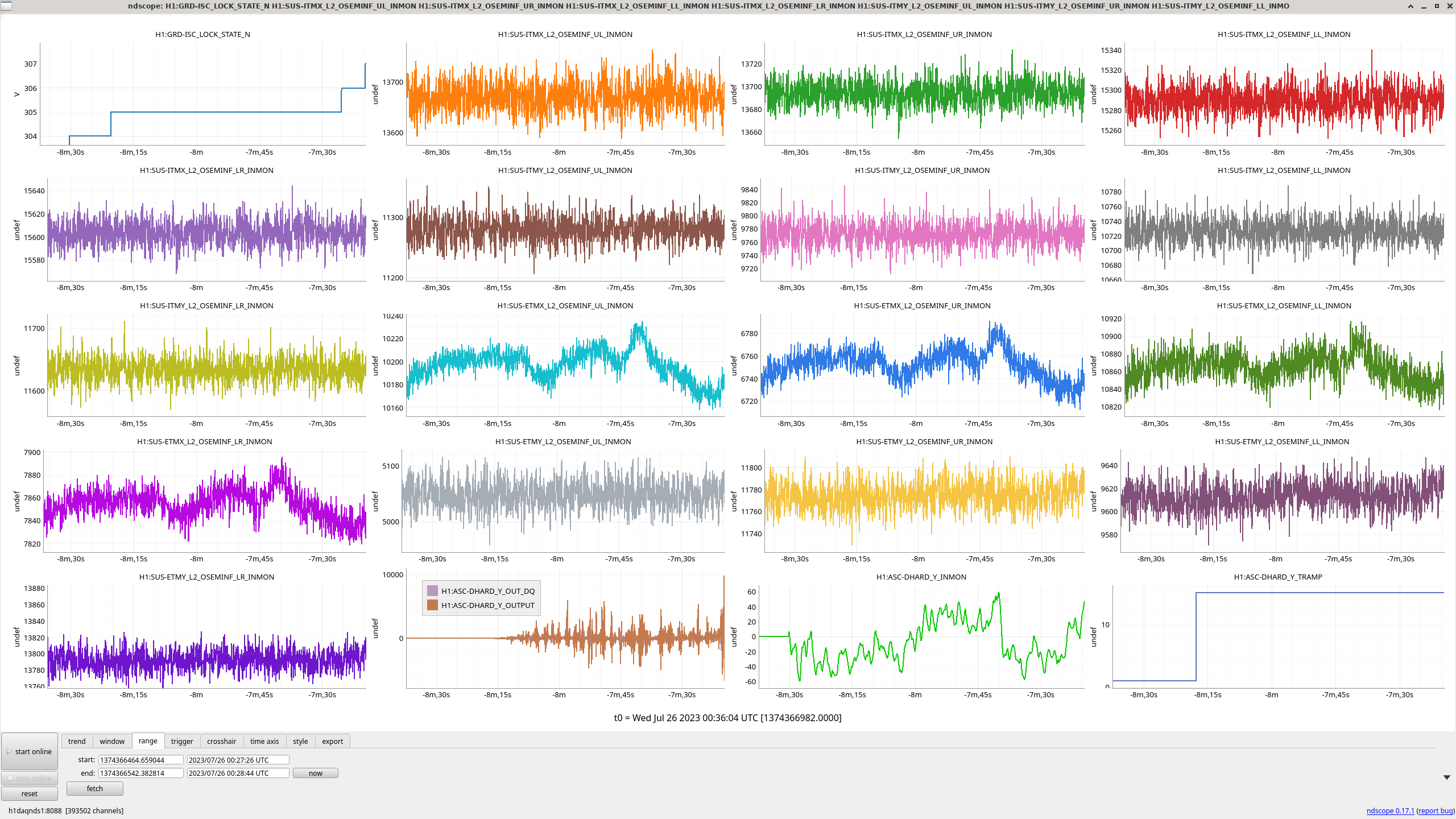Click the start GPS time field
Screen dimensions: 1456x819
tap(140, 760)
